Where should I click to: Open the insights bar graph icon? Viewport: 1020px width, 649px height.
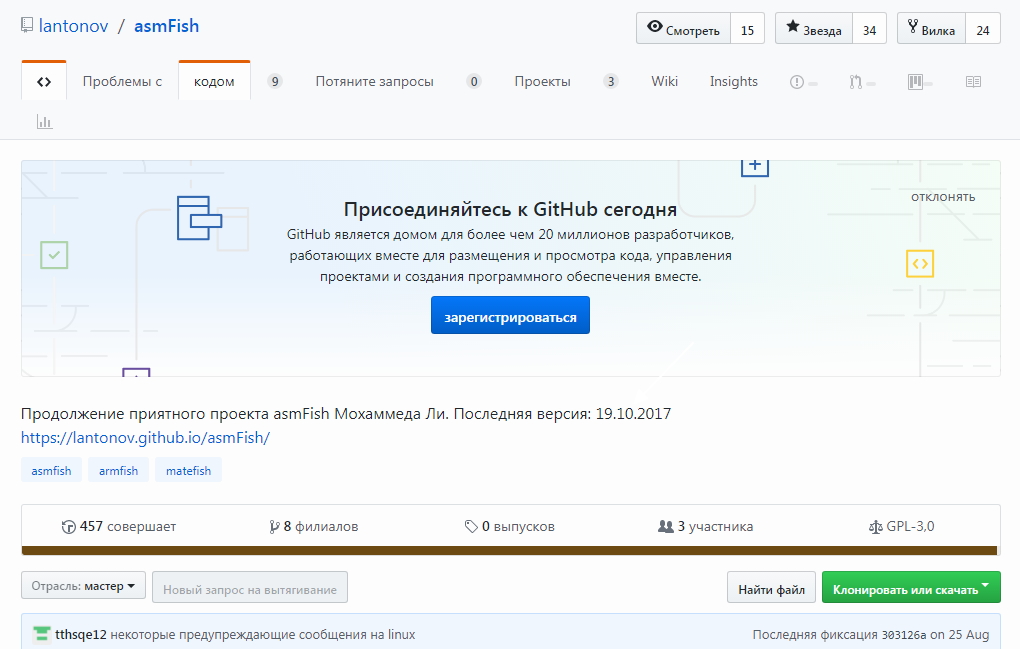[x=44, y=122]
